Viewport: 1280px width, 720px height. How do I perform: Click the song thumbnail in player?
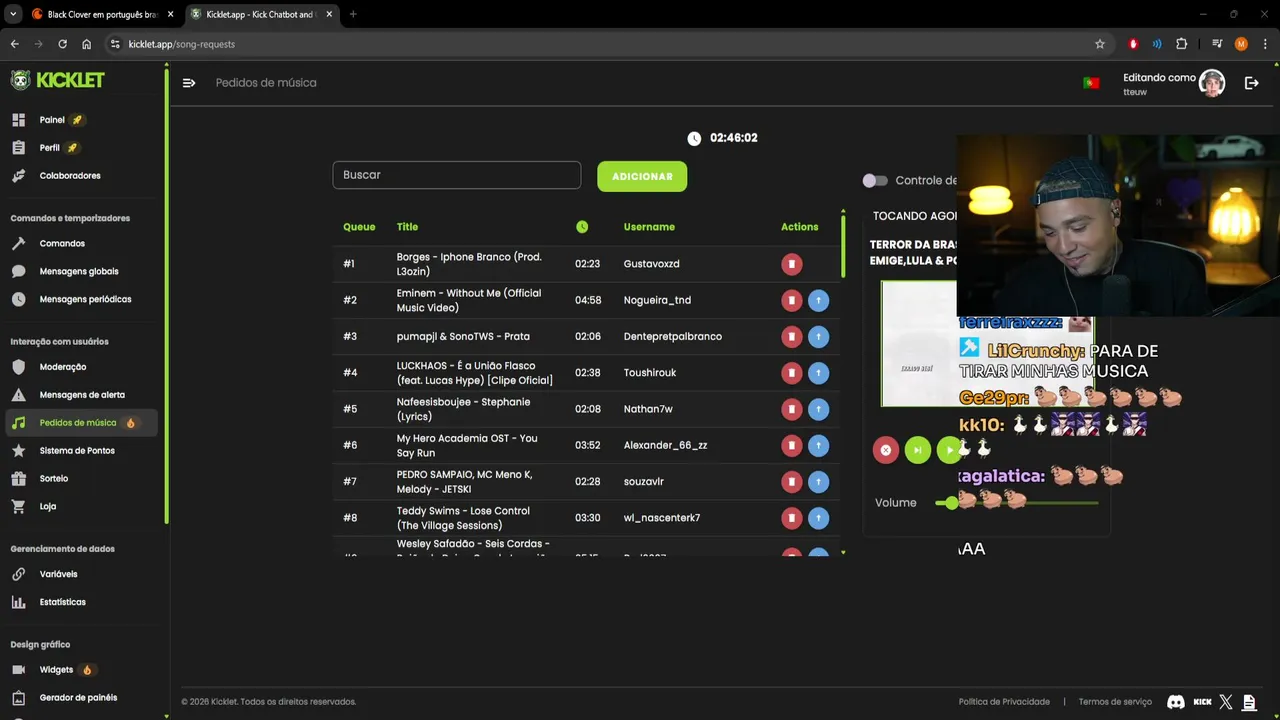pos(918,343)
